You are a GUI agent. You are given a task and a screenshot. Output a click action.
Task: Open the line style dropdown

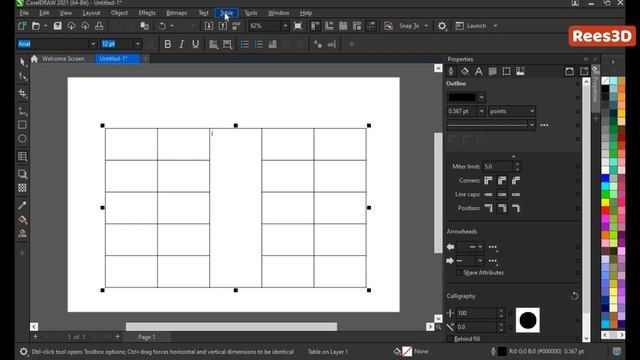point(531,125)
